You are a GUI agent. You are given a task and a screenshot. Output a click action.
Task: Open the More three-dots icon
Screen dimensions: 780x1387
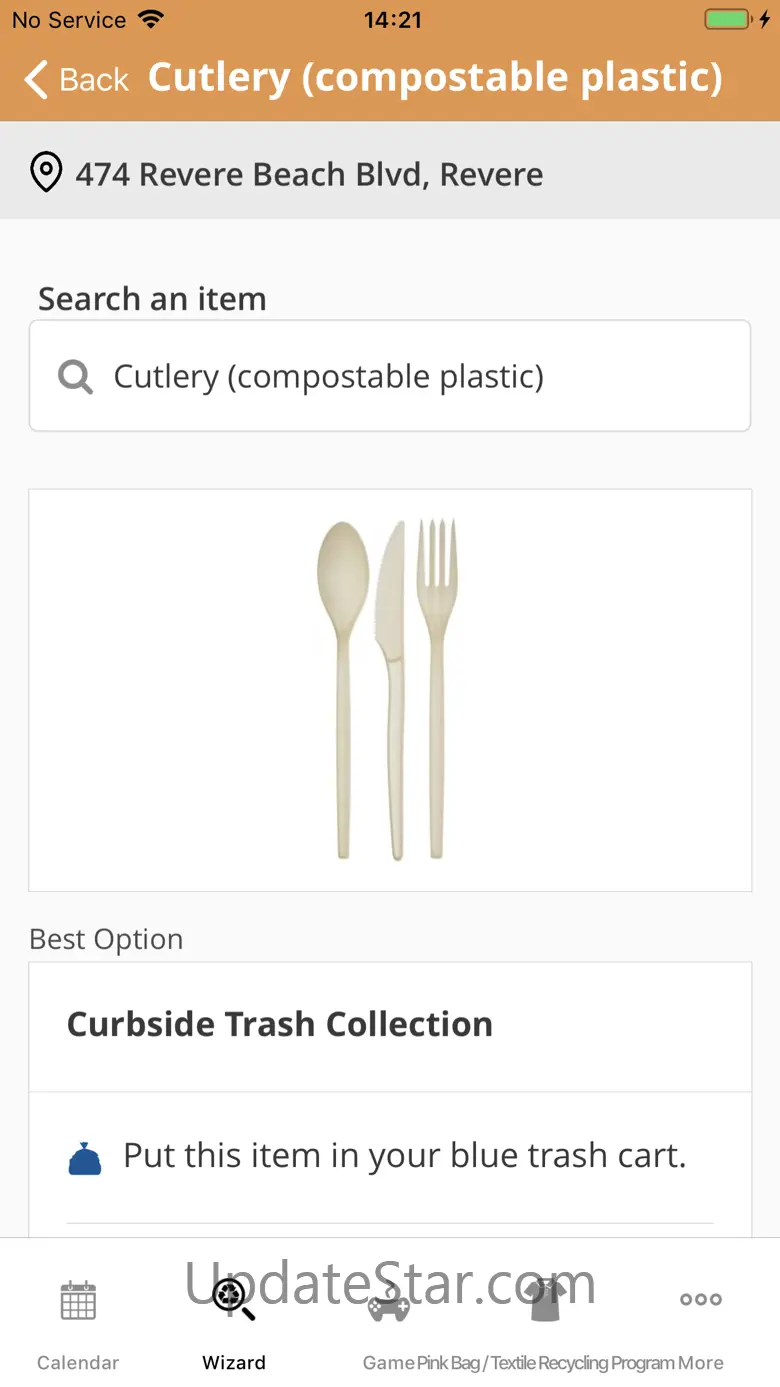(700, 1299)
